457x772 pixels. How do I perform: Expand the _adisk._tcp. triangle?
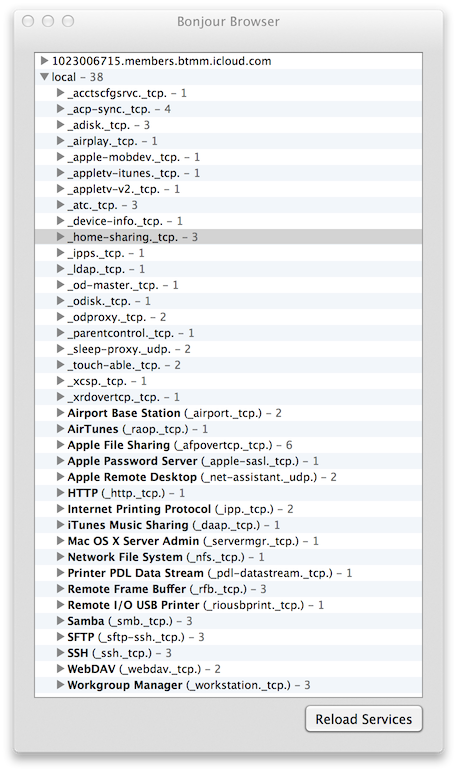60,125
